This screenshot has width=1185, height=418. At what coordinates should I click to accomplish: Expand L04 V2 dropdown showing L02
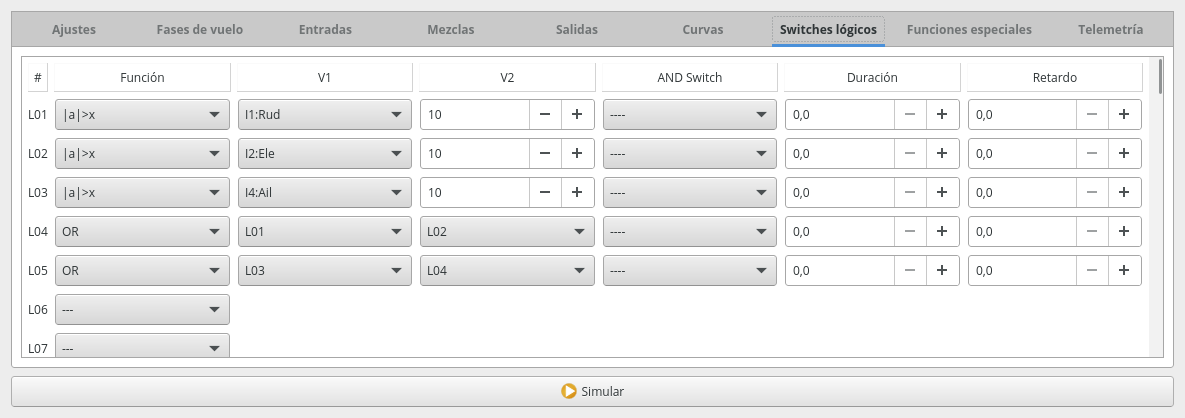click(507, 232)
